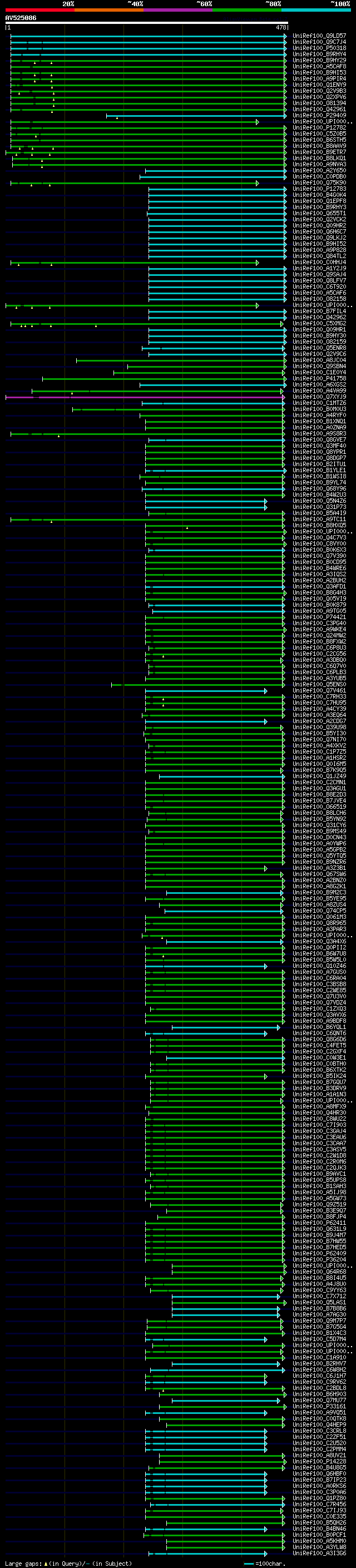Click the UniRef100_O82158 label

coord(319,299)
